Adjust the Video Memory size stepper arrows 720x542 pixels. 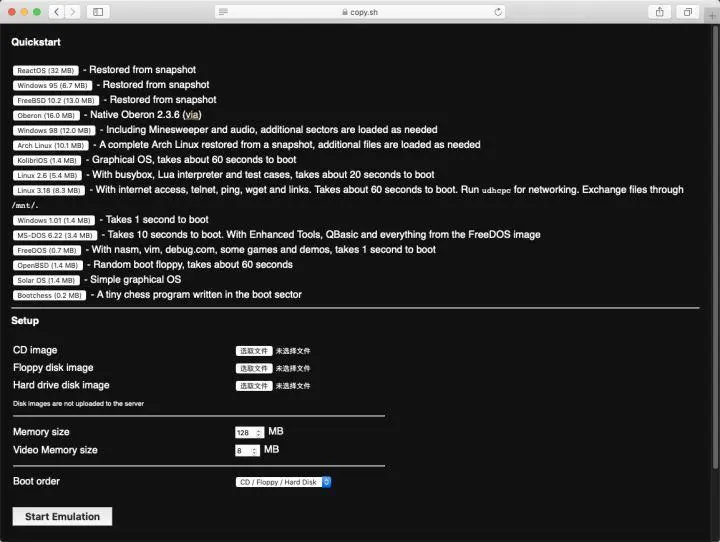pyautogui.click(x=255, y=451)
